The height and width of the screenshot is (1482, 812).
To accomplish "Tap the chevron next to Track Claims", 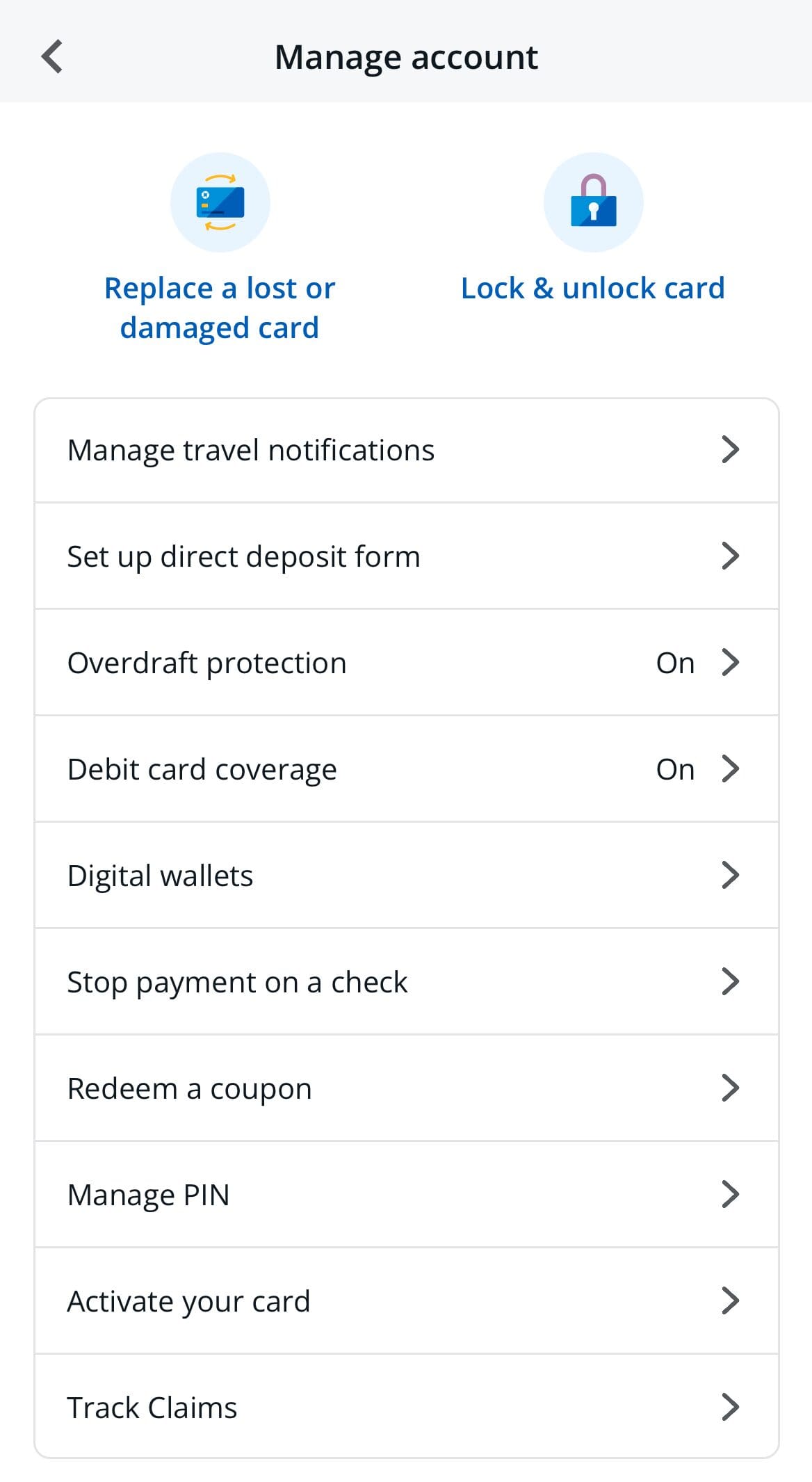I will tap(731, 1407).
